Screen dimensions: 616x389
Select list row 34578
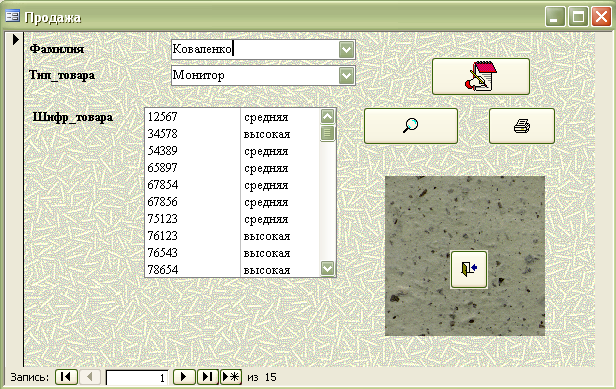(232, 134)
